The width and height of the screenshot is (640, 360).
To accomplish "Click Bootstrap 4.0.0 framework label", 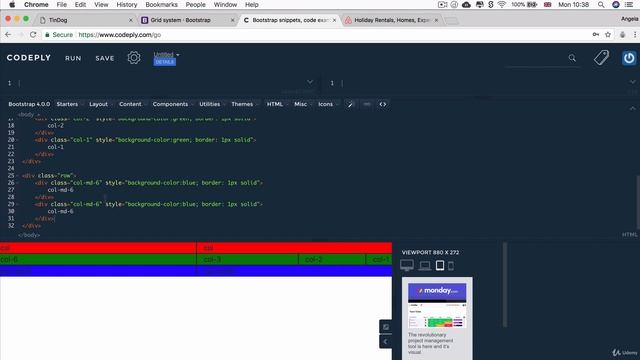I will point(29,104).
